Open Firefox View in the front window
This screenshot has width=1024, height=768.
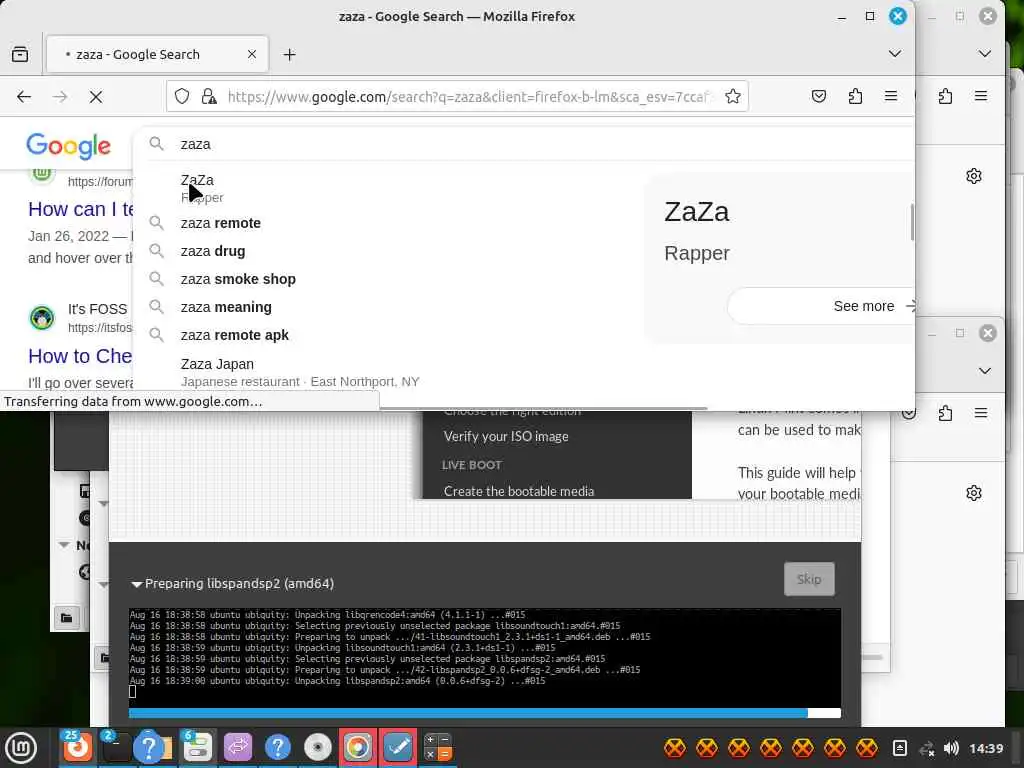pos(20,54)
